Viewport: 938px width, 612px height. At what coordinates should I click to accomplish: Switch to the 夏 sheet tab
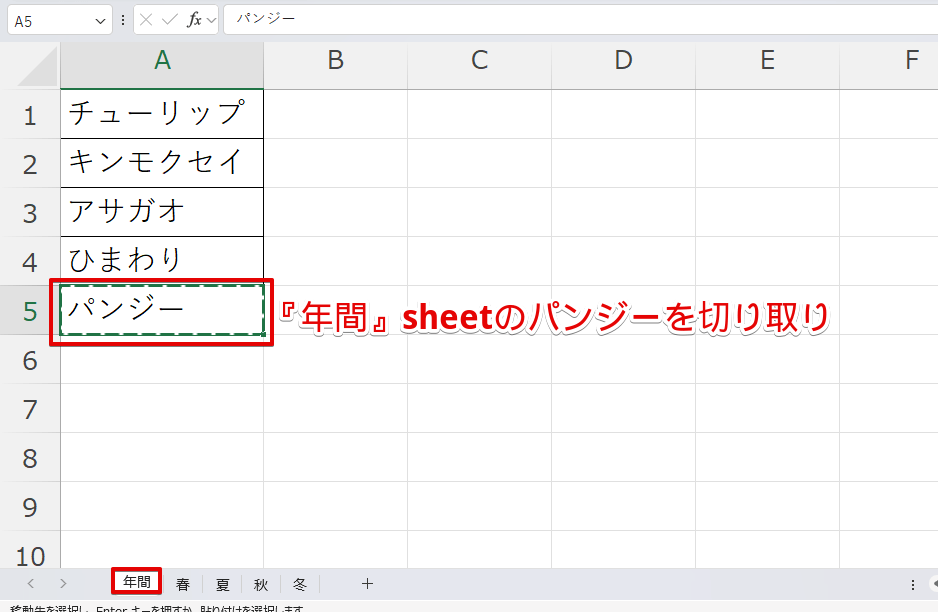[x=222, y=585]
